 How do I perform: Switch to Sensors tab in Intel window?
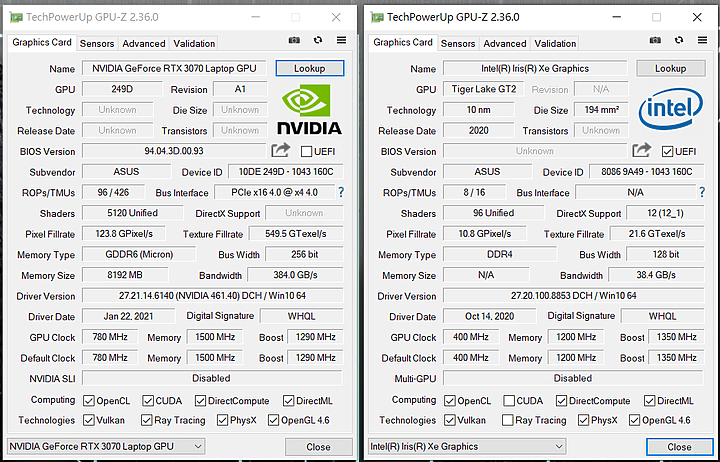coord(458,44)
